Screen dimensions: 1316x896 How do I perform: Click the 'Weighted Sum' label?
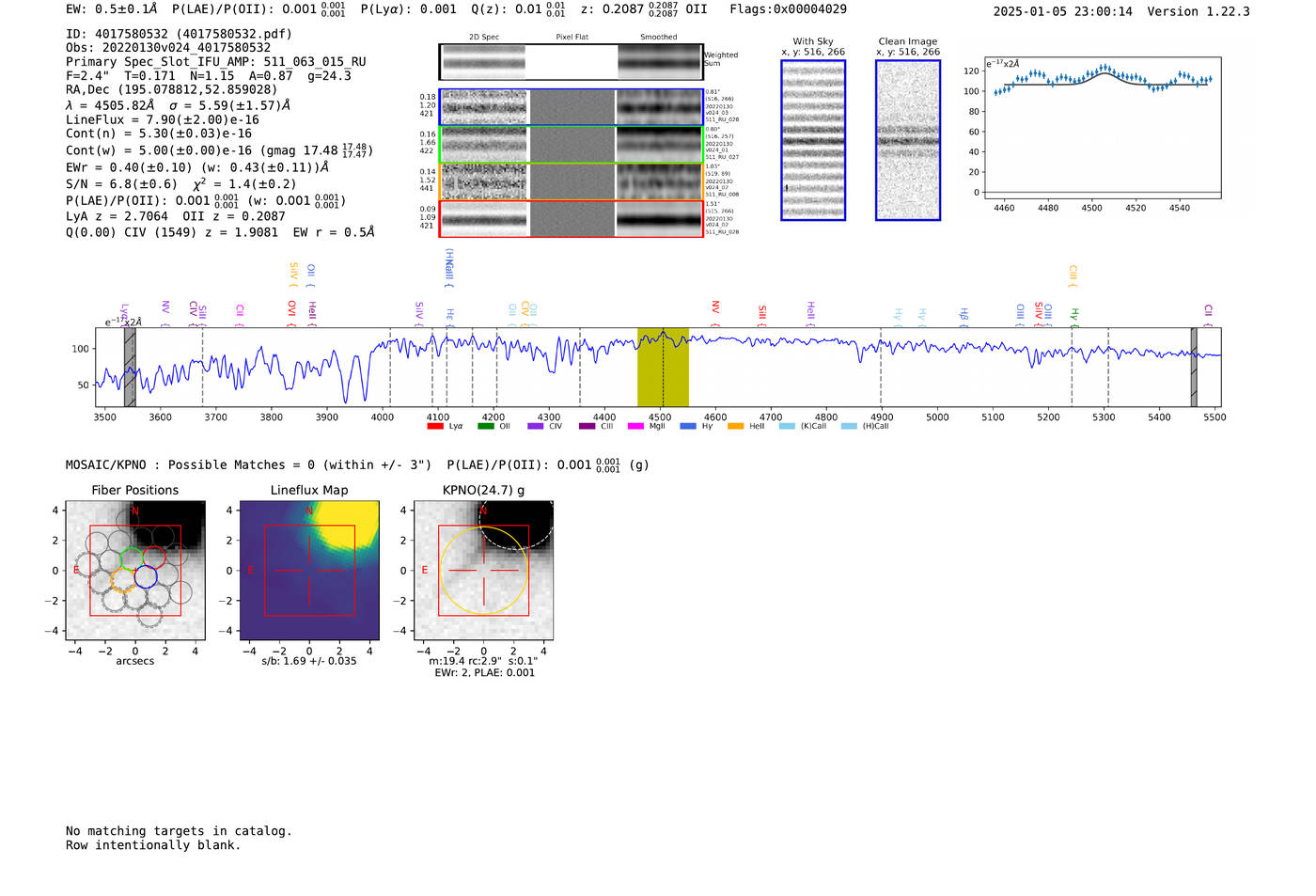pos(721,59)
